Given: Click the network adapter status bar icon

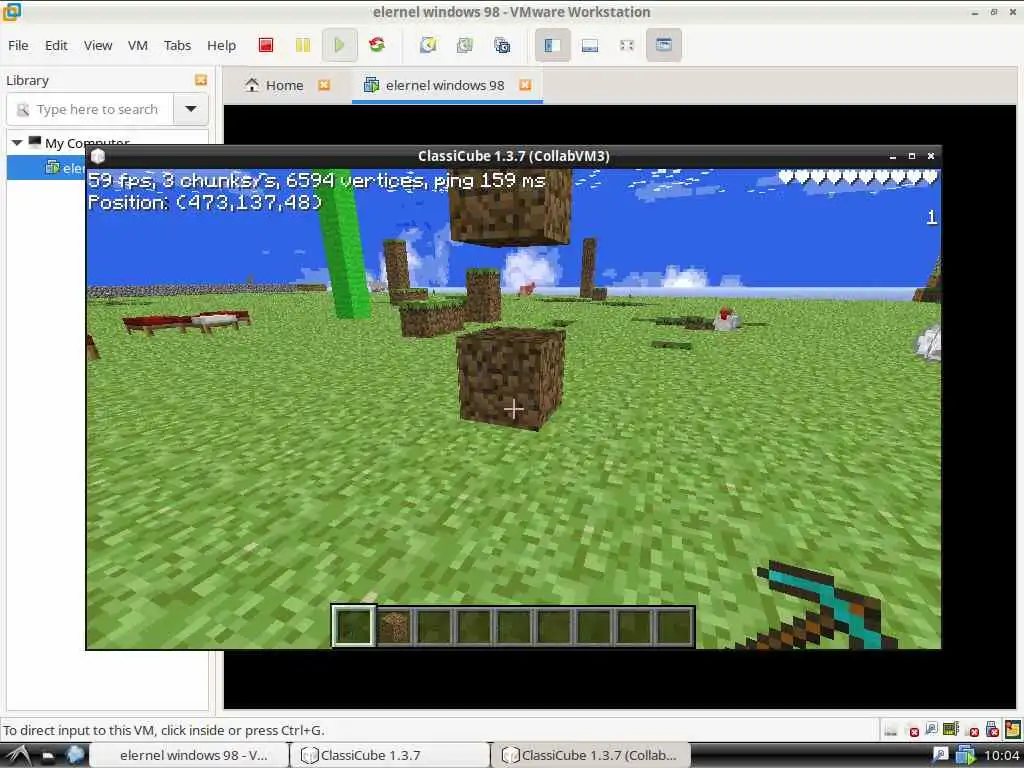Looking at the screenshot, I should (951, 729).
